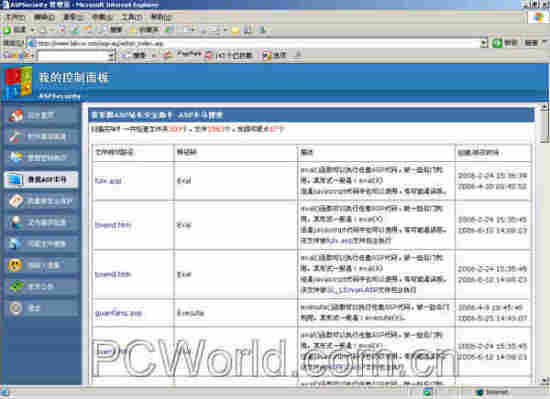The height and width of the screenshot is (399, 550).
Task: Select the highlighted ASP trojan scan sidebar item
Action: point(41,180)
